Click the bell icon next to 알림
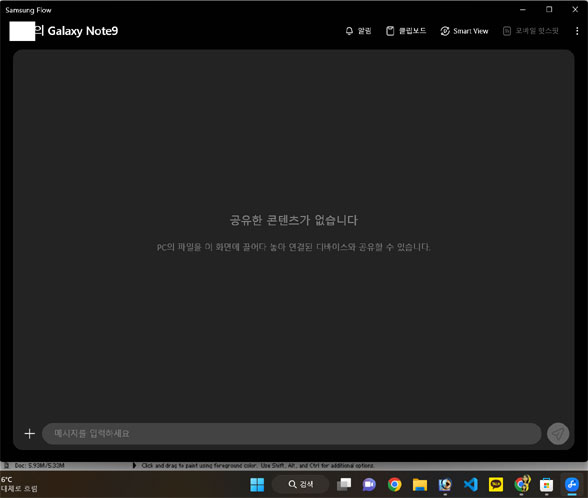588x498 pixels. click(x=349, y=31)
